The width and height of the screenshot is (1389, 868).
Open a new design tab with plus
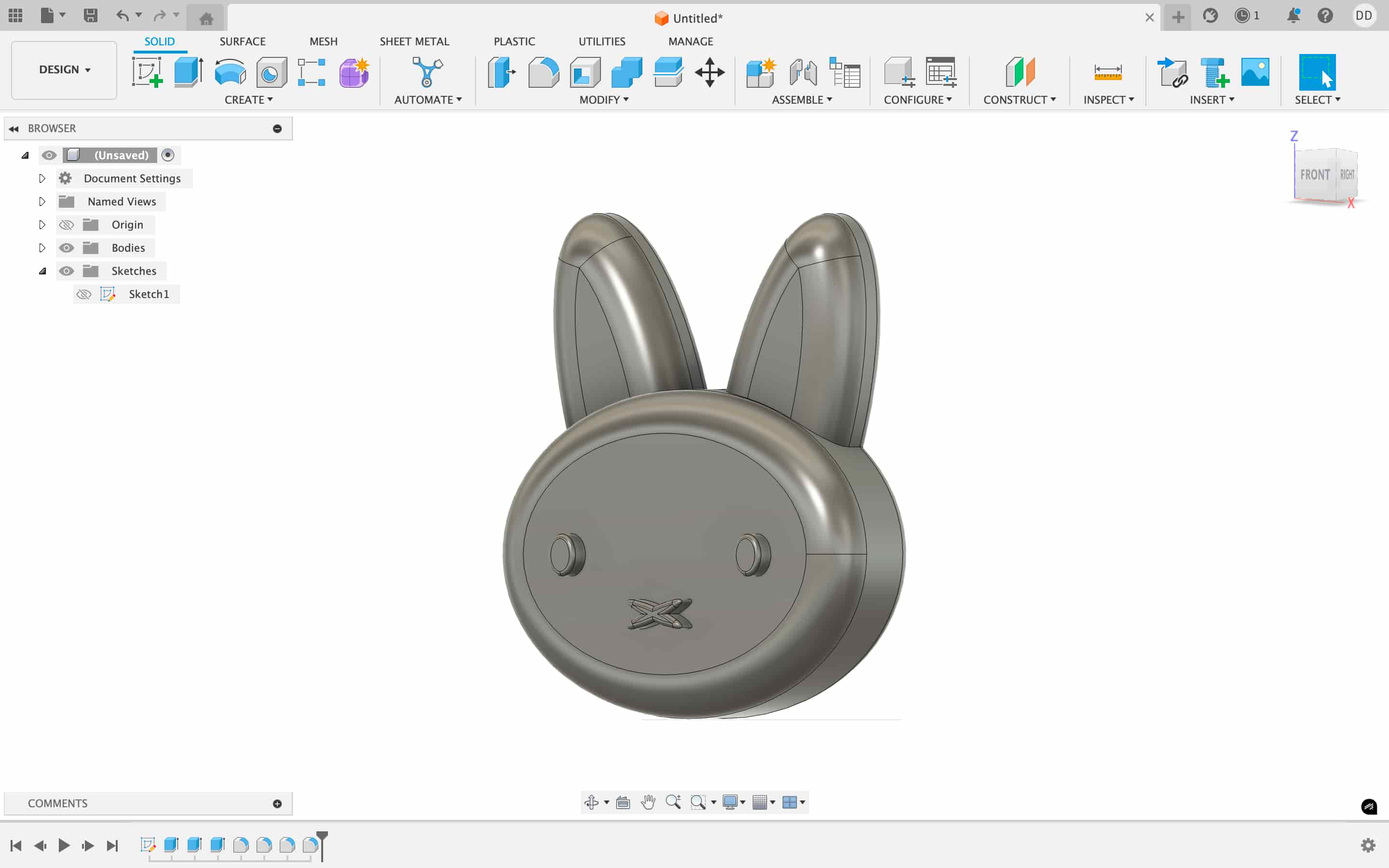point(1178,17)
